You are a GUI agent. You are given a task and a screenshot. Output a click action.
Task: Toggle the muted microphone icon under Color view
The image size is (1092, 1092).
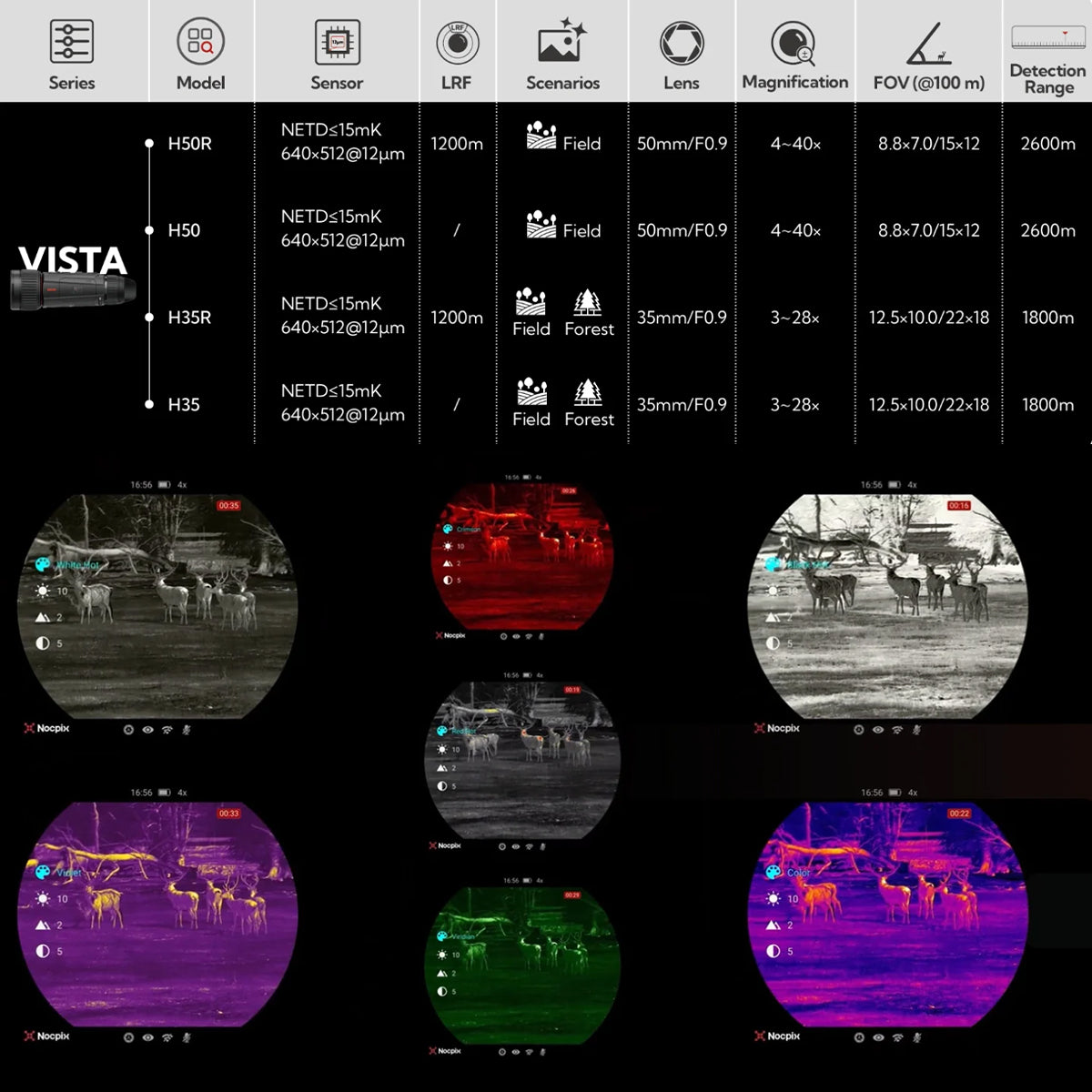tap(917, 1036)
